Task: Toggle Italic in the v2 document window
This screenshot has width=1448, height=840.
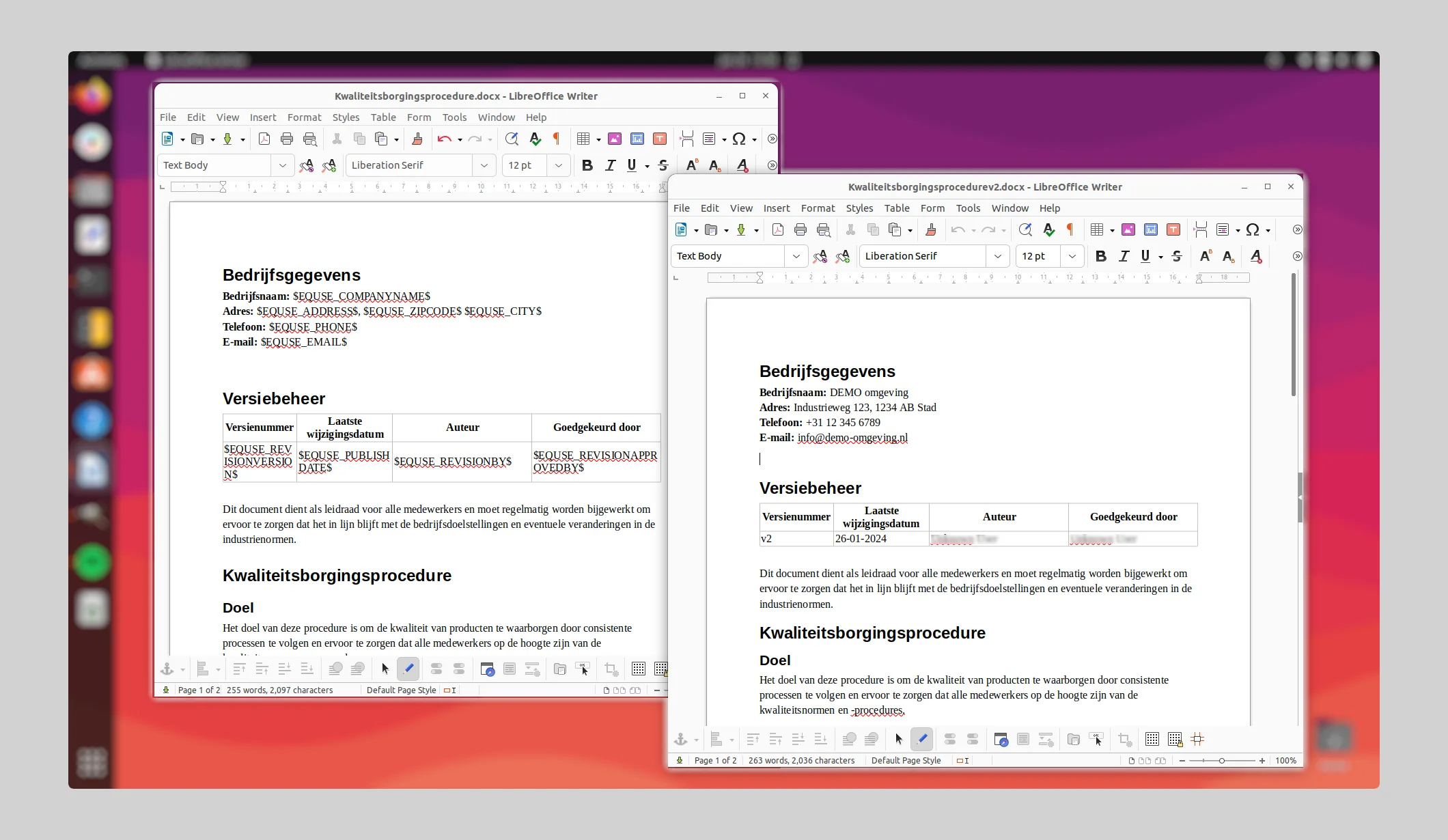Action: 1124,256
